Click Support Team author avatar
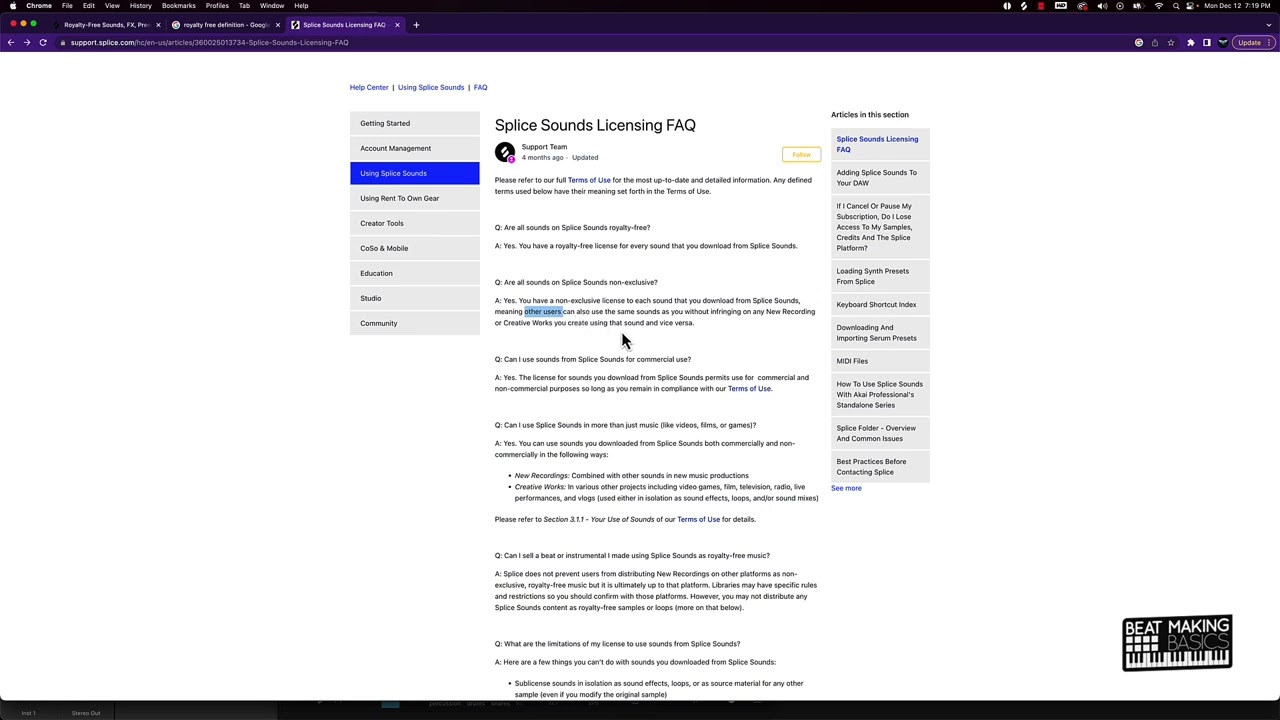This screenshot has width=1280, height=720. pyautogui.click(x=505, y=152)
